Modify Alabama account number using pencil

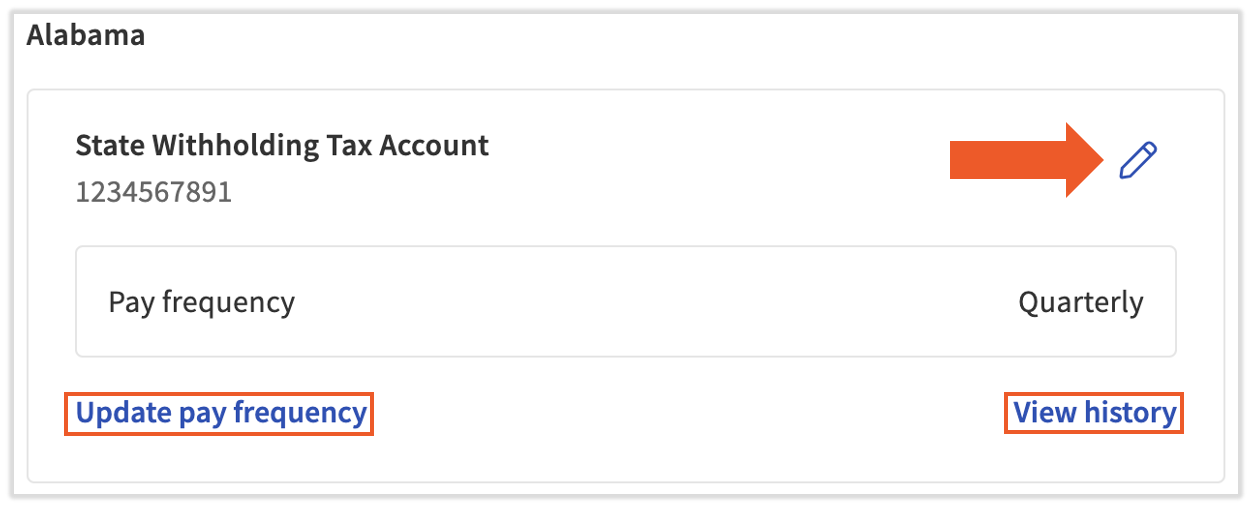pos(1138,160)
